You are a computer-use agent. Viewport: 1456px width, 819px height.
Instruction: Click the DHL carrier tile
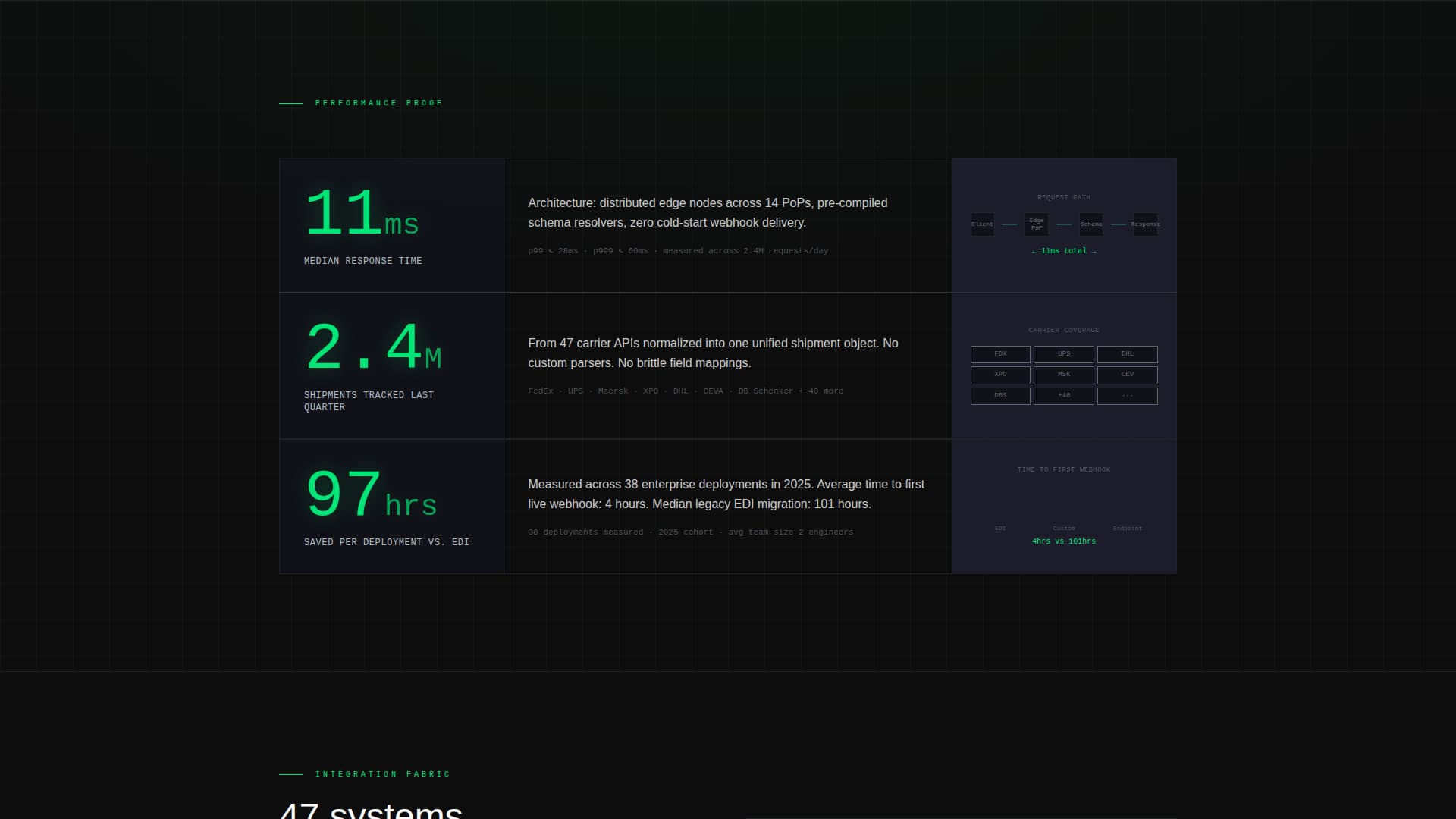(x=1127, y=354)
